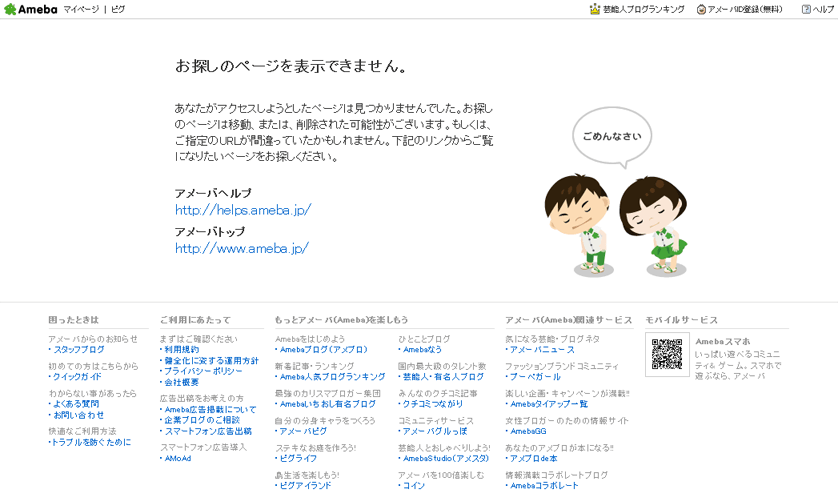Image resolution: width=838 pixels, height=498 pixels.
Task: Open よくある質問 link
Action: click(x=76, y=404)
